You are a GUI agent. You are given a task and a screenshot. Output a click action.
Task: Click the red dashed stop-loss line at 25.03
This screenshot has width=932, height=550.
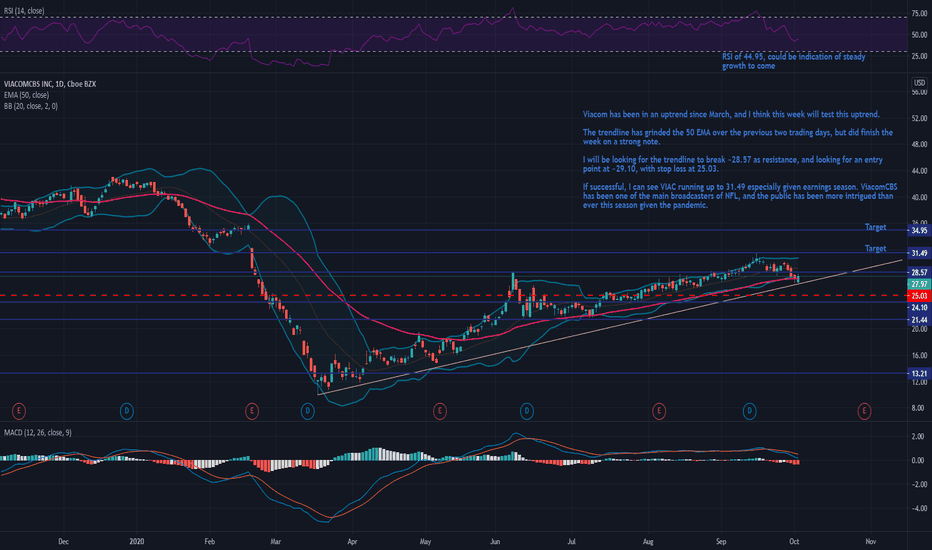point(452,296)
